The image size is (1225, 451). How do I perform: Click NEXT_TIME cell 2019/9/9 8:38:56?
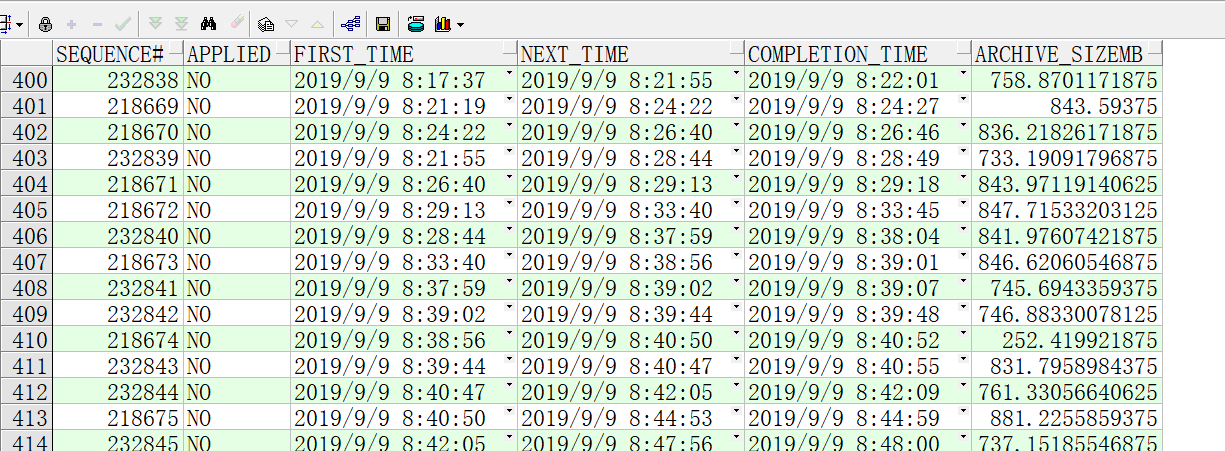(631, 262)
